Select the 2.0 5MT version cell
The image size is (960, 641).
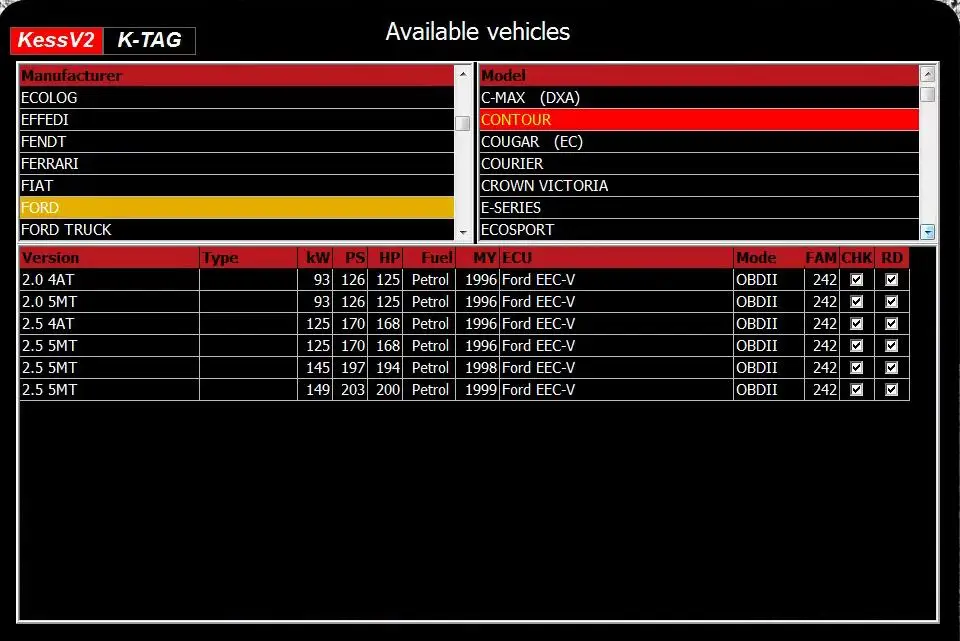(x=110, y=302)
